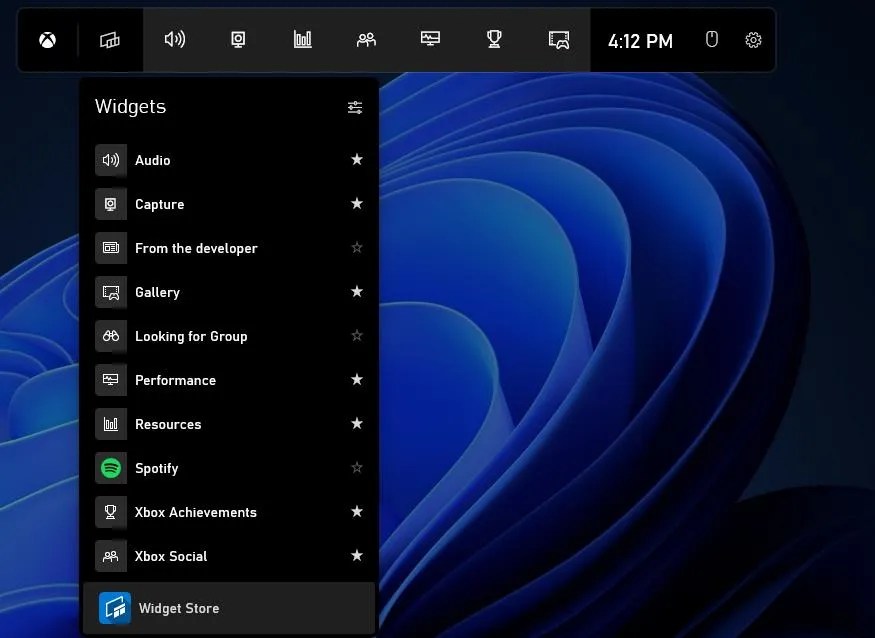875x638 pixels.
Task: Open the Gallery widget from the toolbar
Action: (x=557, y=40)
